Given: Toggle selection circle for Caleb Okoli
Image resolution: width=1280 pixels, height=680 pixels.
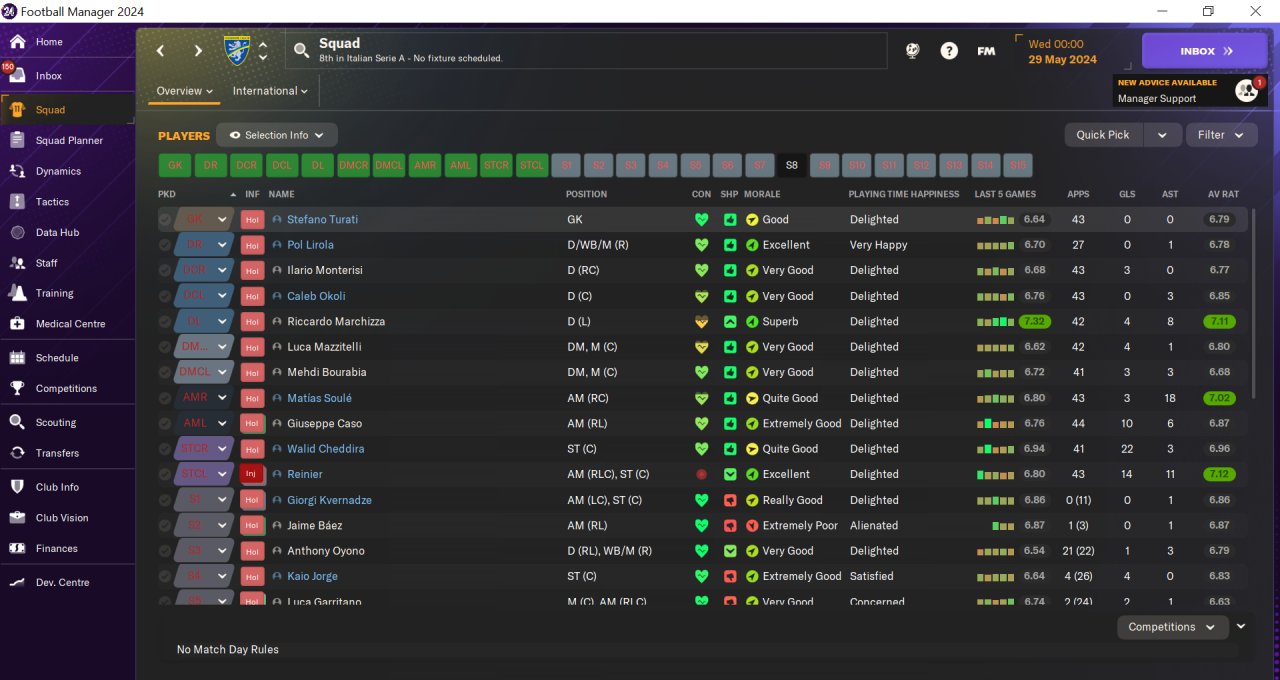Looking at the screenshot, I should (x=165, y=296).
